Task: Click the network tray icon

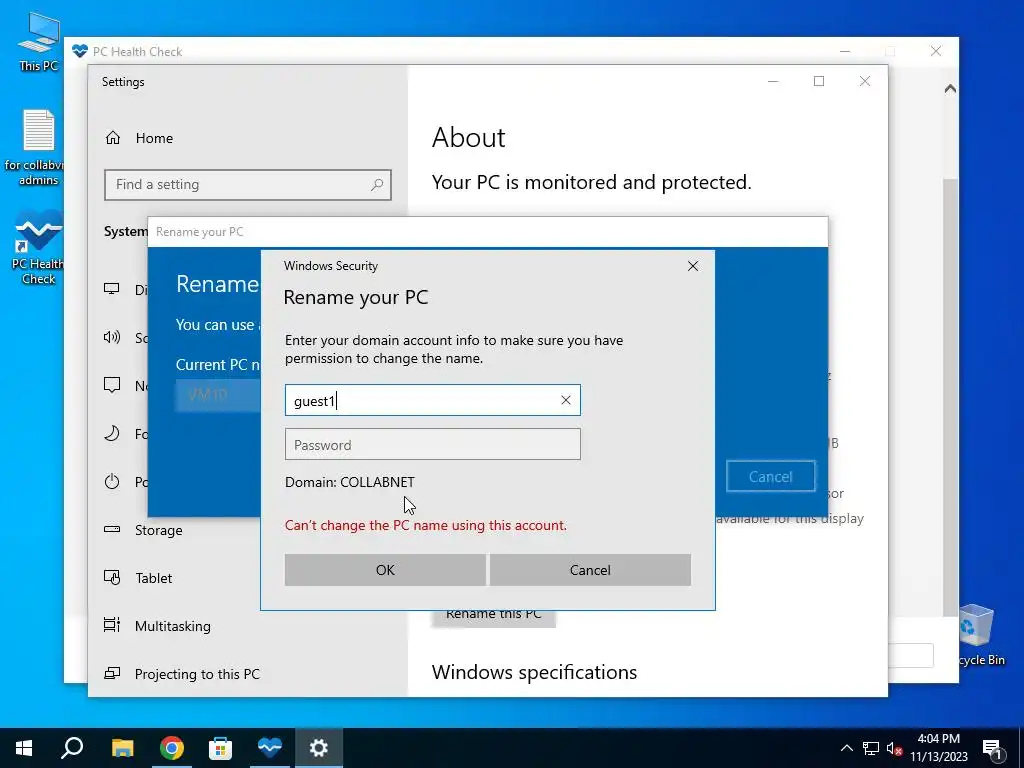Action: tap(871, 748)
